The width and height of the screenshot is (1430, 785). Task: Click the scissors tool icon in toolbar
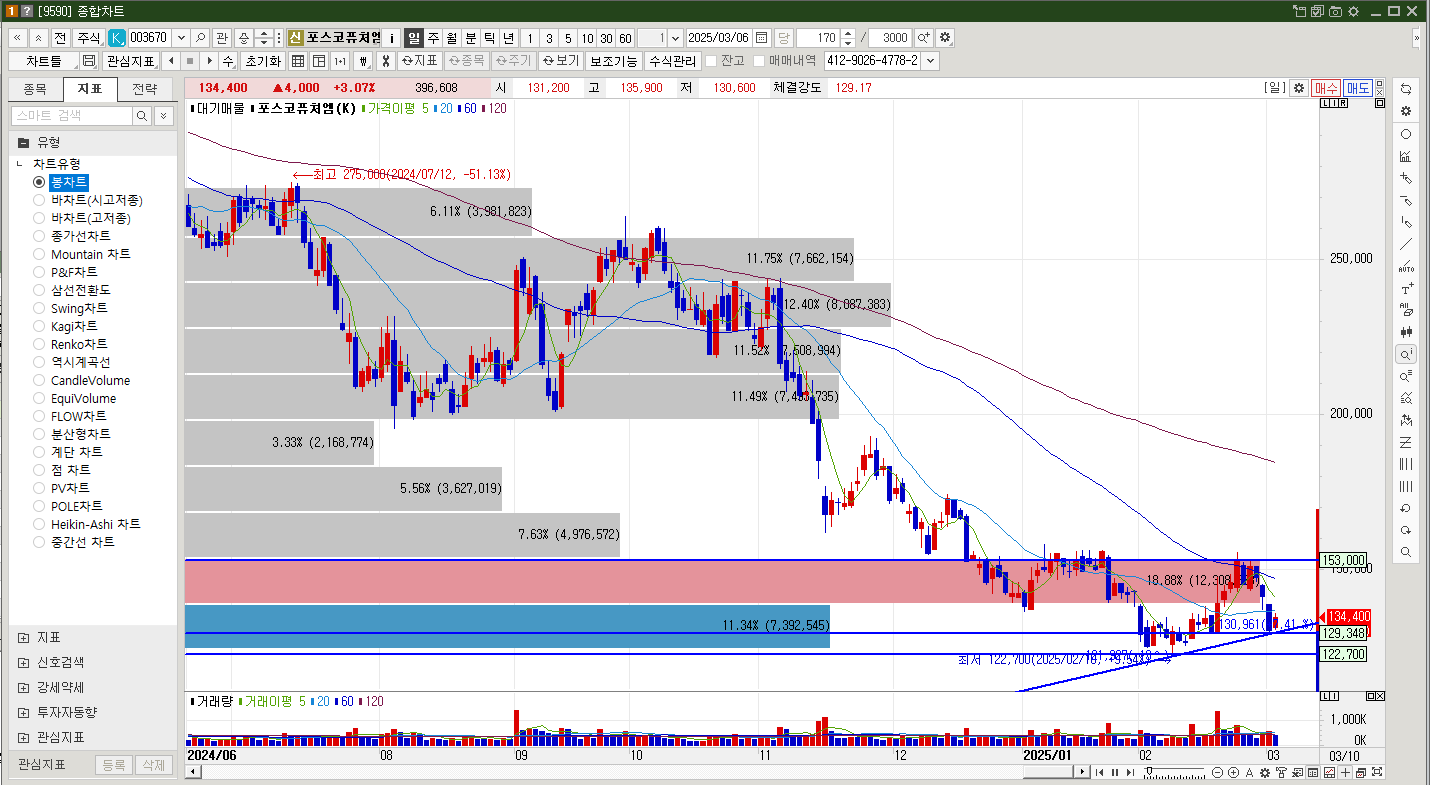(x=386, y=61)
